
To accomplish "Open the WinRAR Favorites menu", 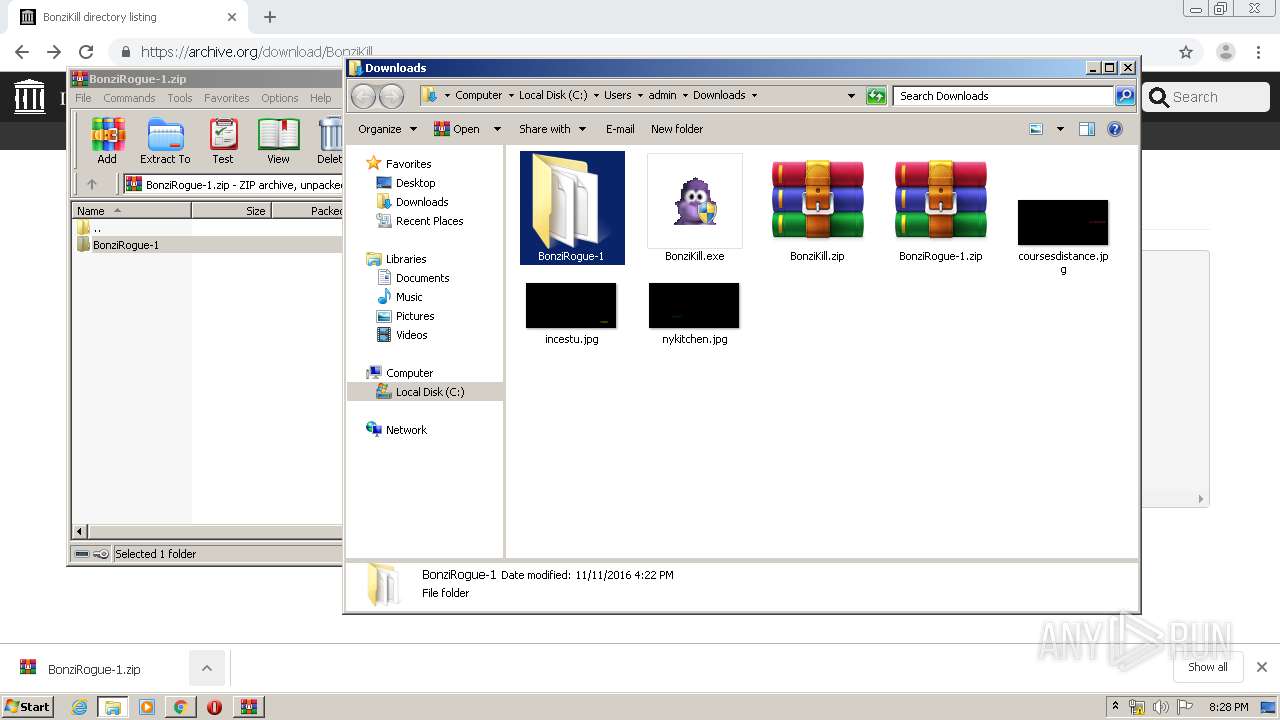I will pyautogui.click(x=227, y=98).
